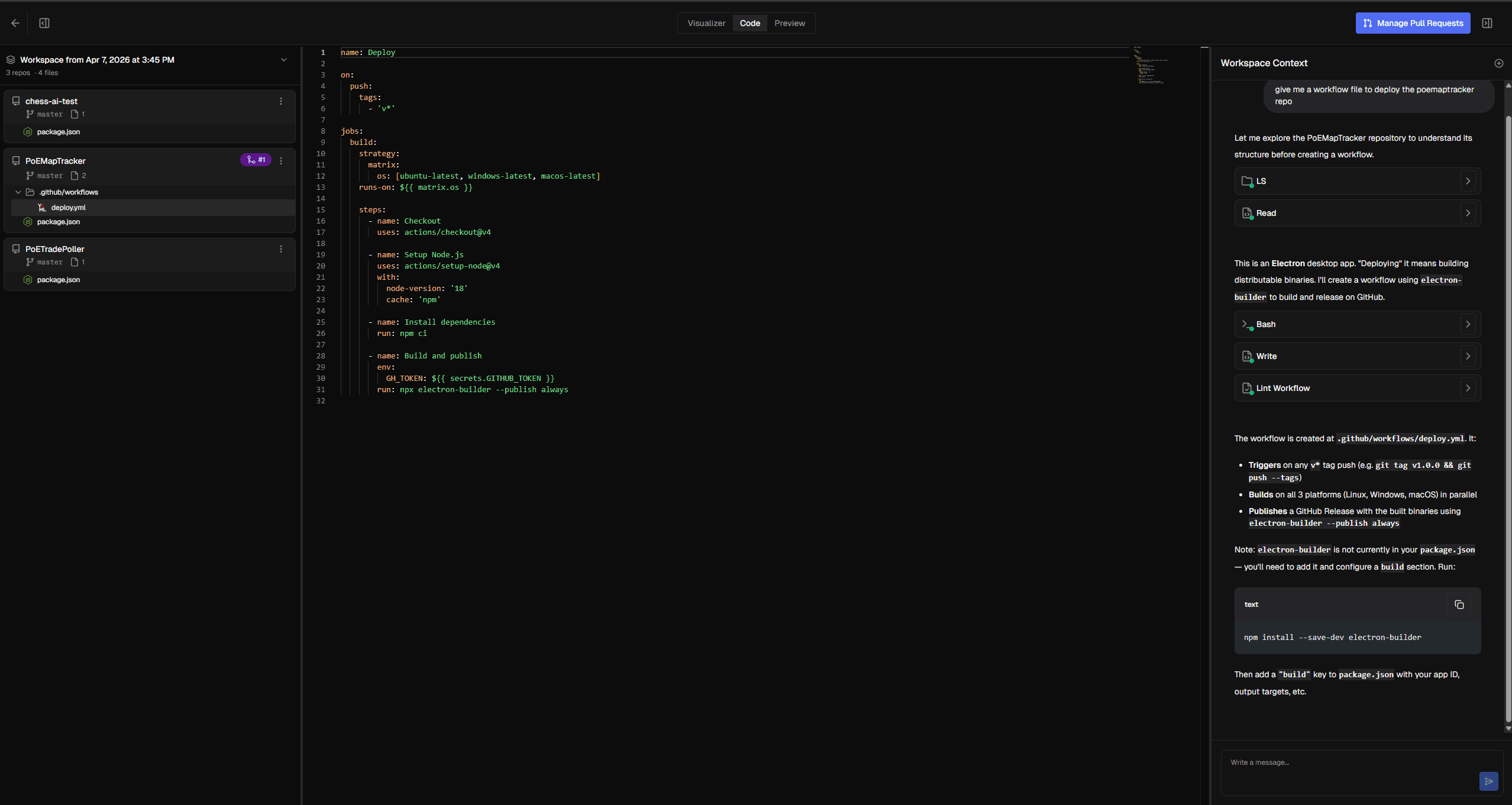Click the Bash terminal tool icon

pos(1247,324)
